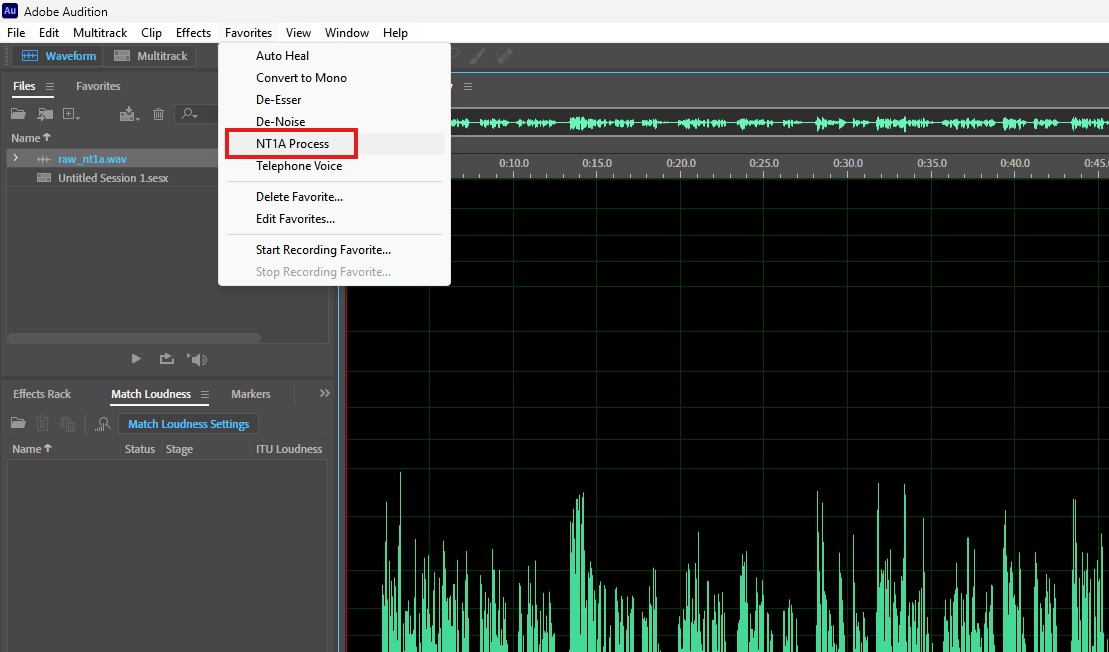Click the Import File icon in Files panel

click(x=43, y=114)
